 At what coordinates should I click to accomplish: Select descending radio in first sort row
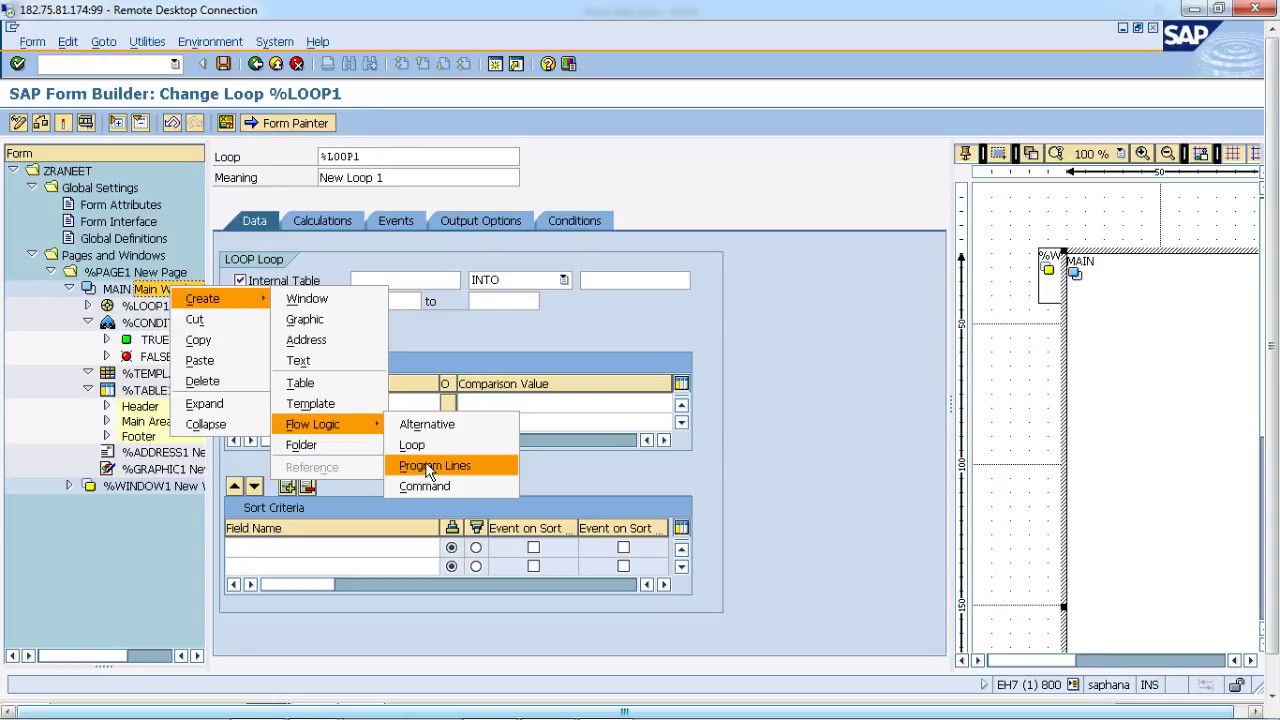tap(476, 548)
